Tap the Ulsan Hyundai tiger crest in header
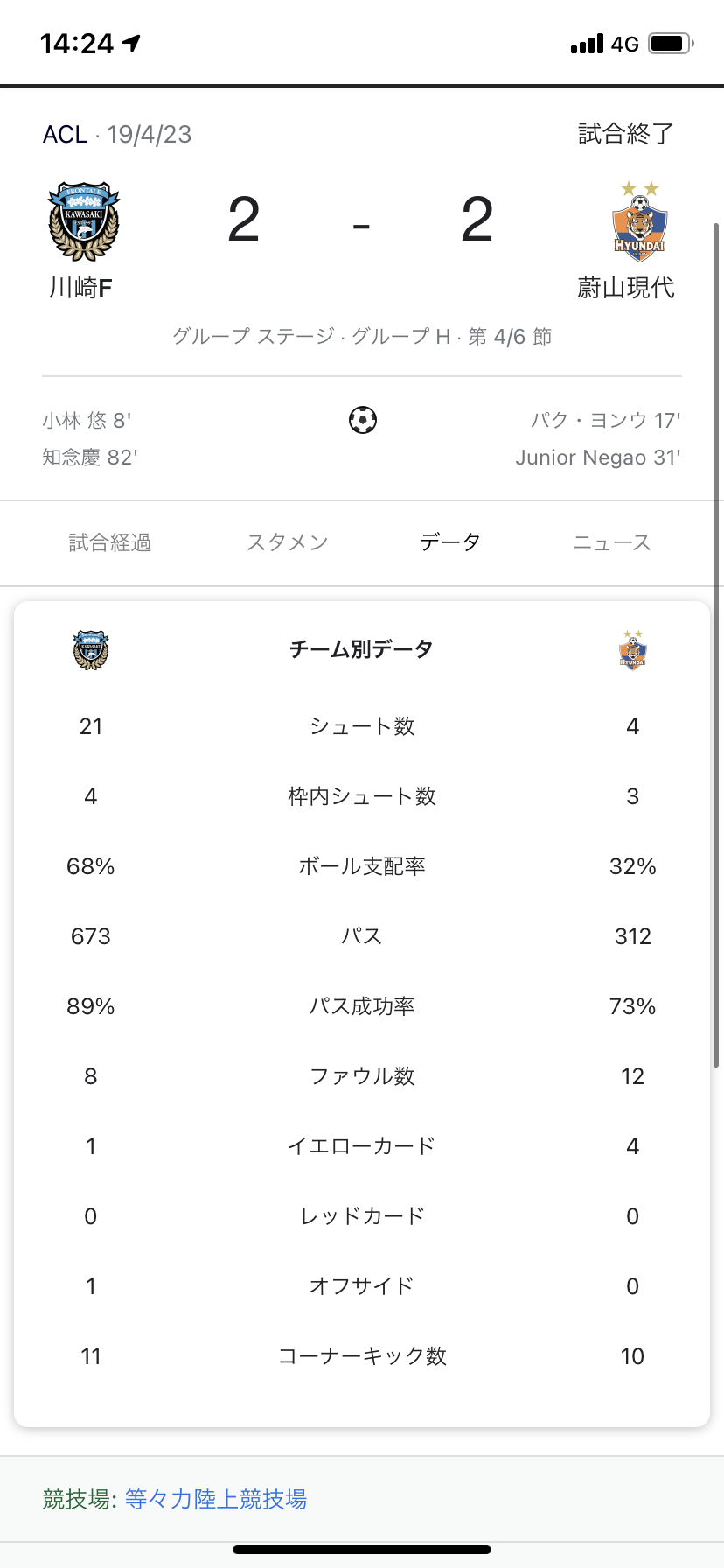The width and height of the screenshot is (724, 1568). [639, 221]
